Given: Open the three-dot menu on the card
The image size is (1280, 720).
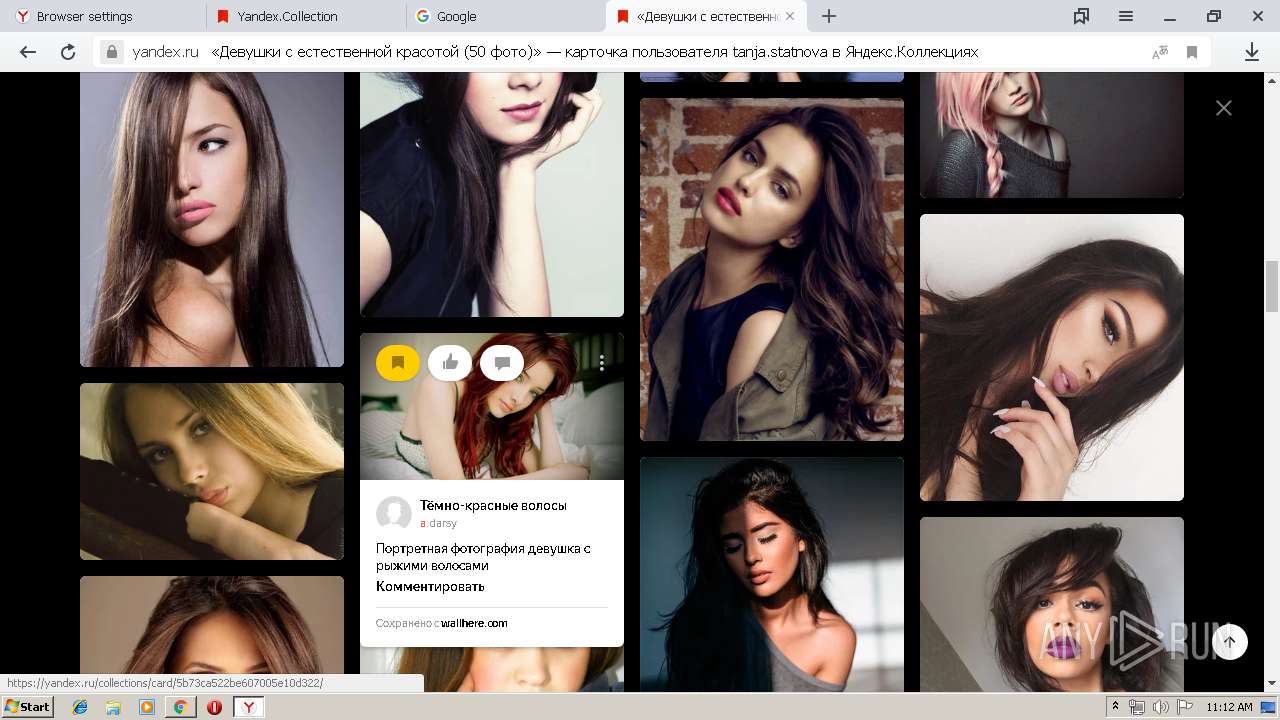Looking at the screenshot, I should click(x=602, y=363).
